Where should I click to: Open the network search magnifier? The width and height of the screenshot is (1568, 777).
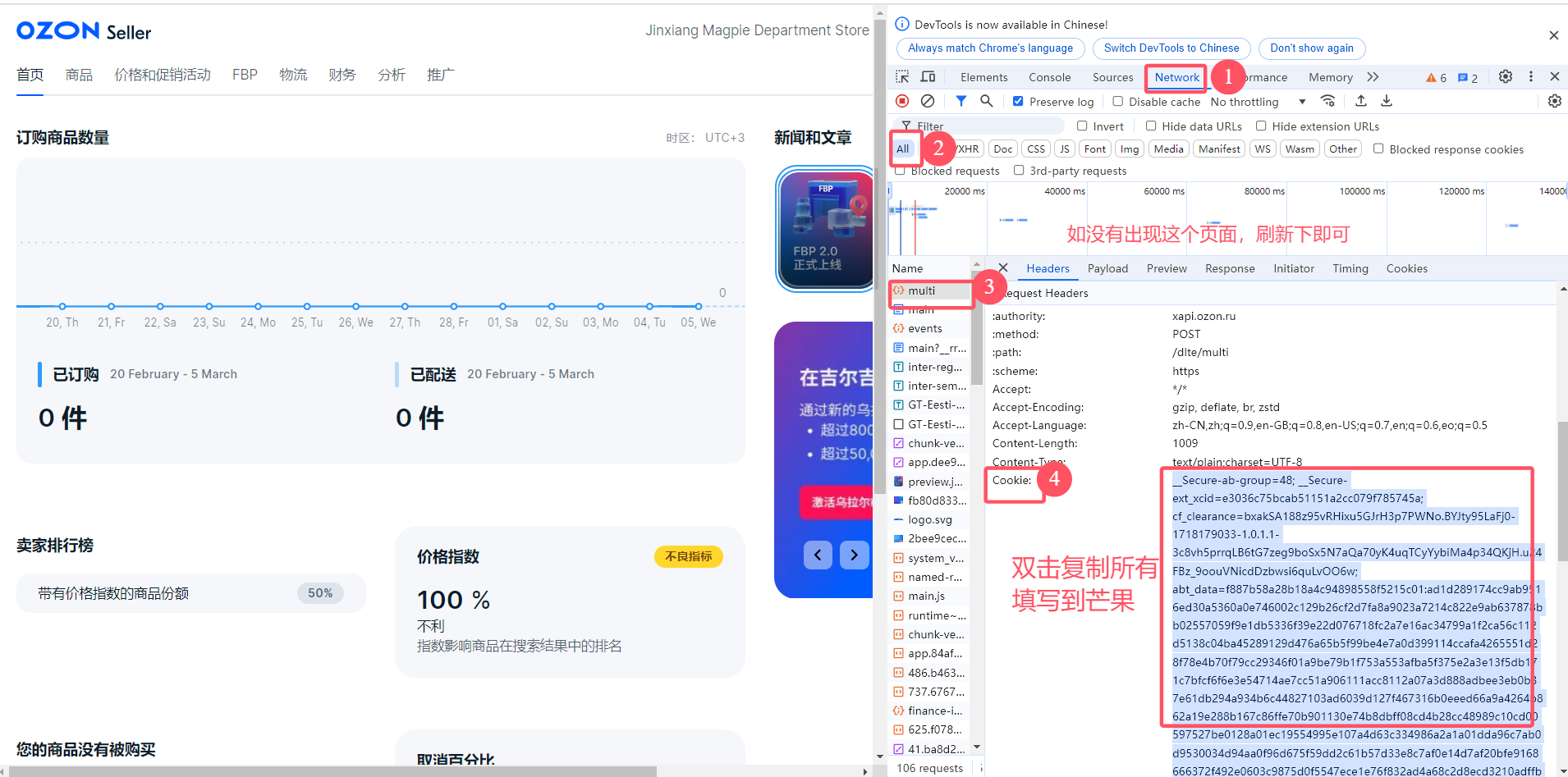986,101
